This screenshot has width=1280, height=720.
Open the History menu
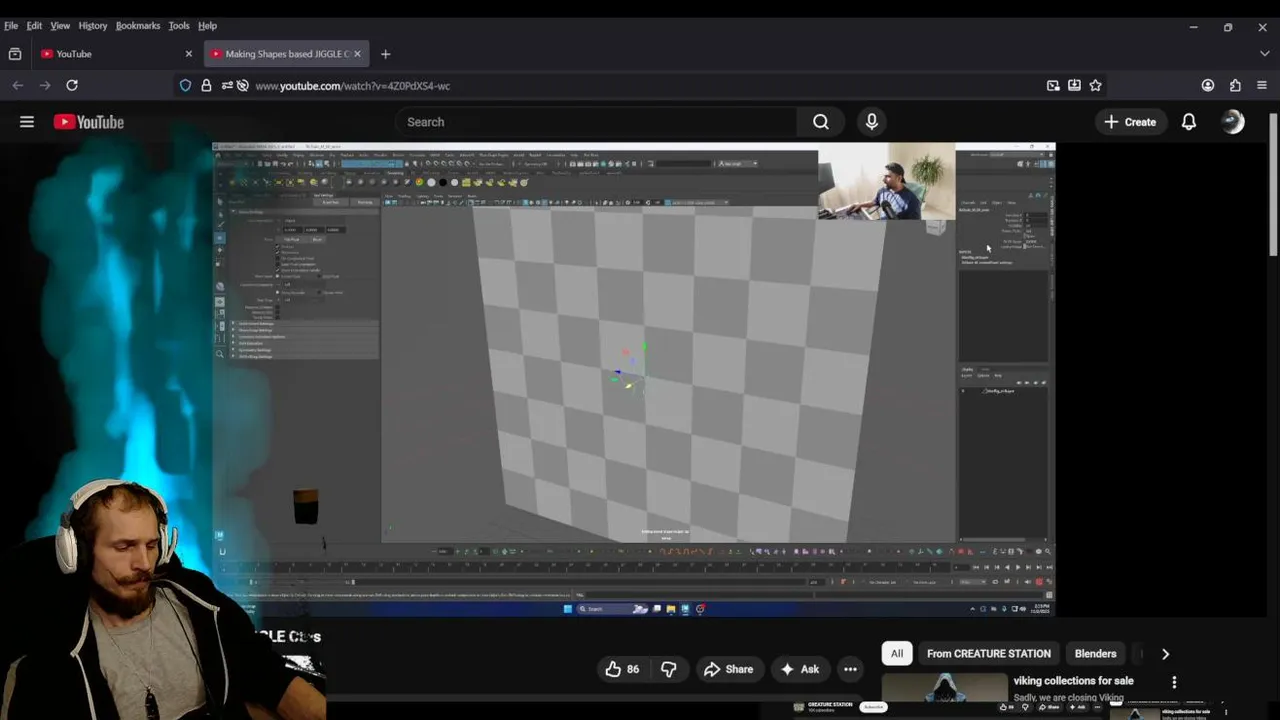coord(93,26)
